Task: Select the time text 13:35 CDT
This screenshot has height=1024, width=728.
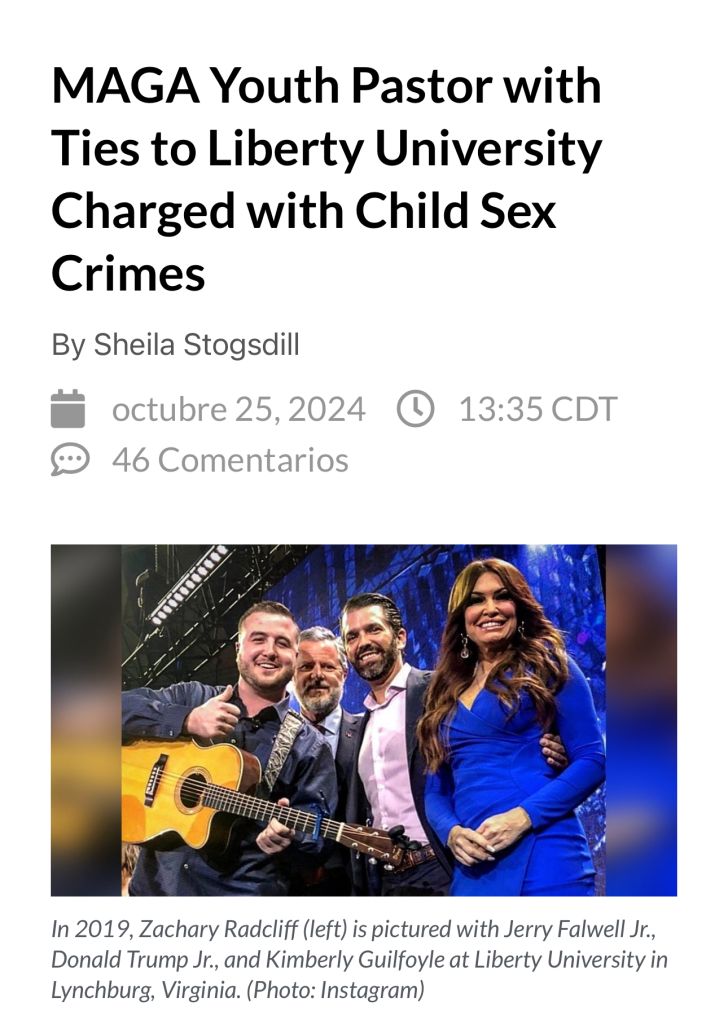Action: [538, 409]
